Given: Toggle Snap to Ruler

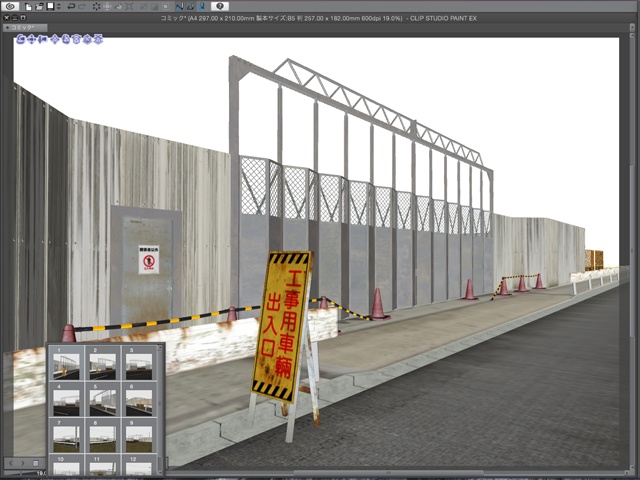Looking at the screenshot, I should [x=180, y=6].
